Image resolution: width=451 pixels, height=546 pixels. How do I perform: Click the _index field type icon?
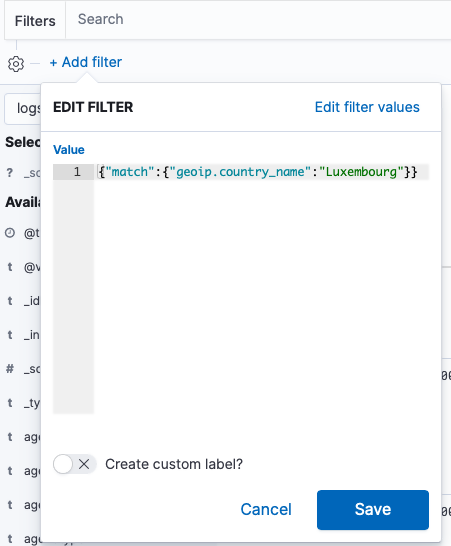coord(10,335)
